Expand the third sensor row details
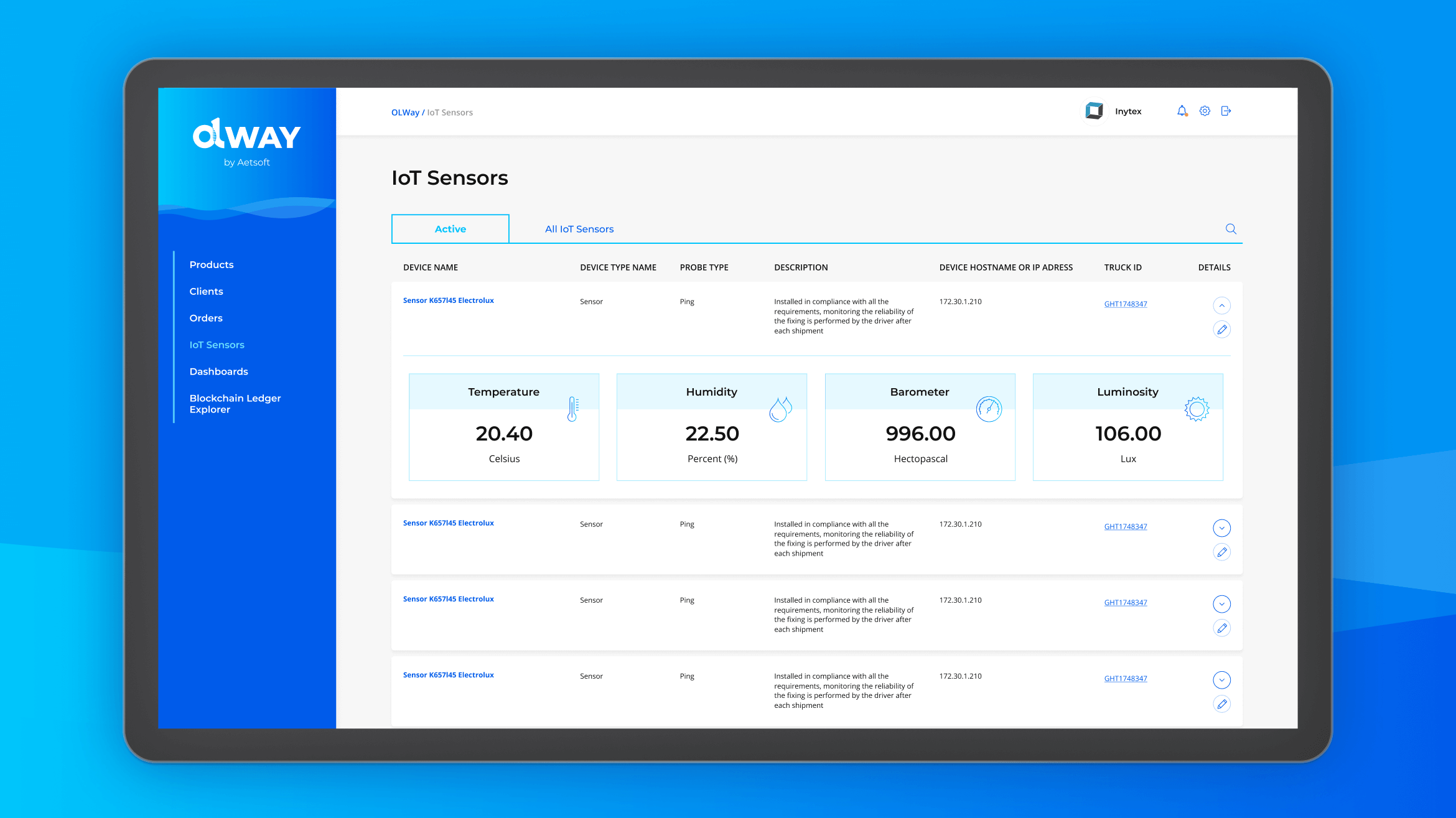This screenshot has width=1456, height=818. [x=1221, y=604]
